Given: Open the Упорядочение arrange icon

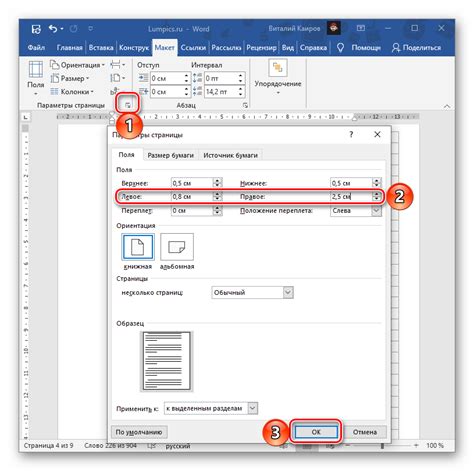Looking at the screenshot, I should (278, 68).
